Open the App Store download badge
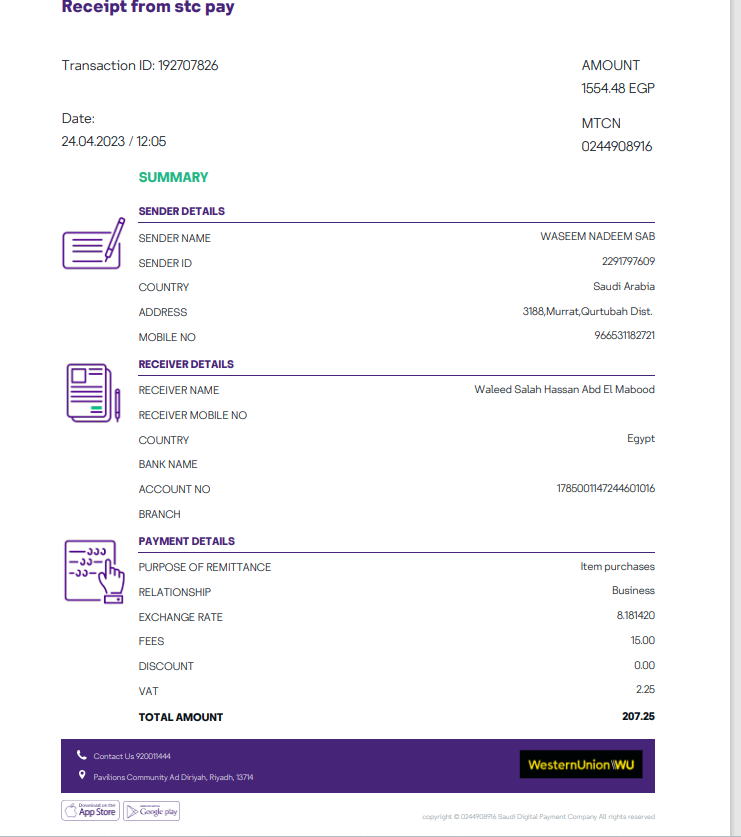 [x=90, y=810]
